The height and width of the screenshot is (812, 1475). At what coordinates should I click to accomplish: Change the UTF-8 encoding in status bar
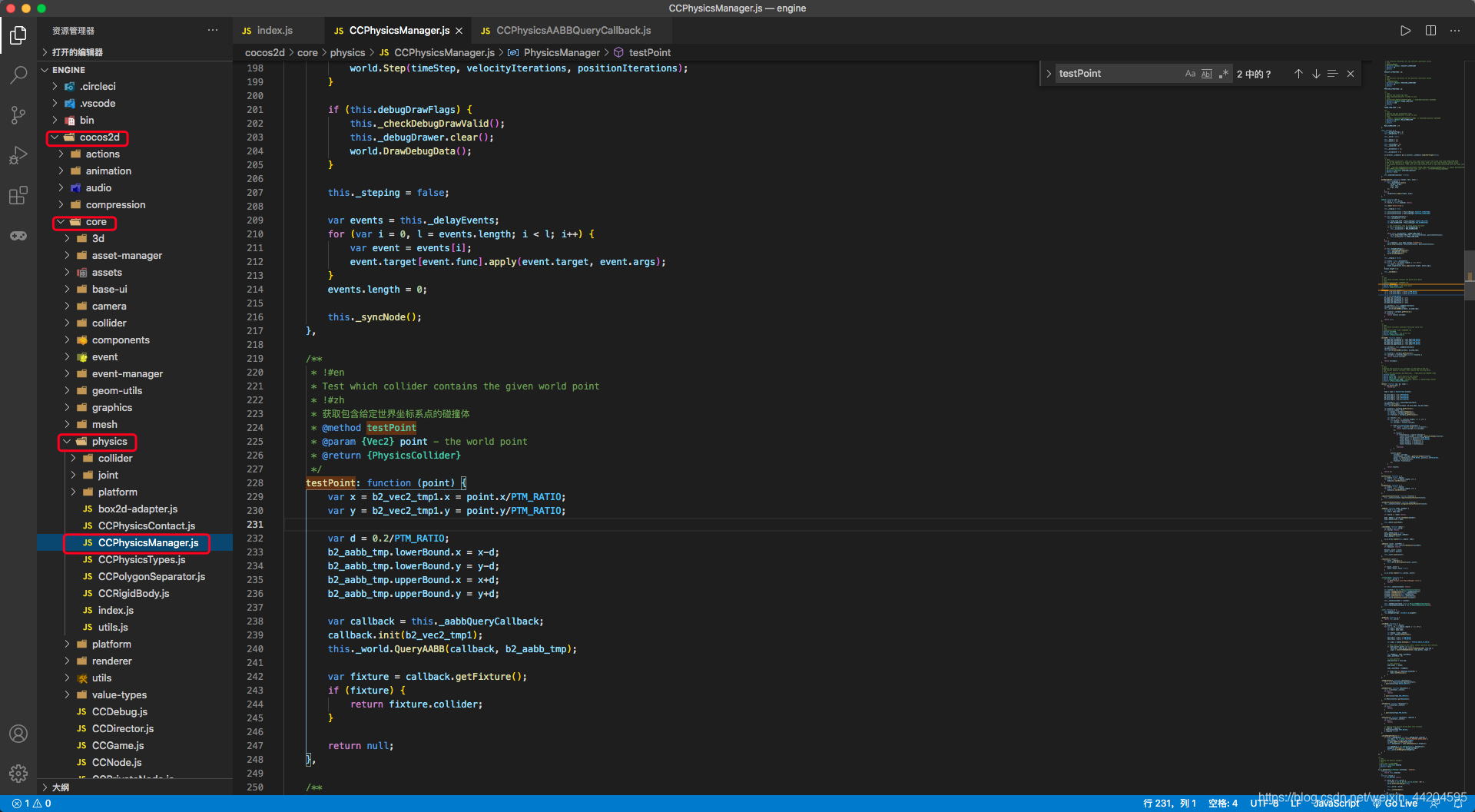tap(1265, 804)
